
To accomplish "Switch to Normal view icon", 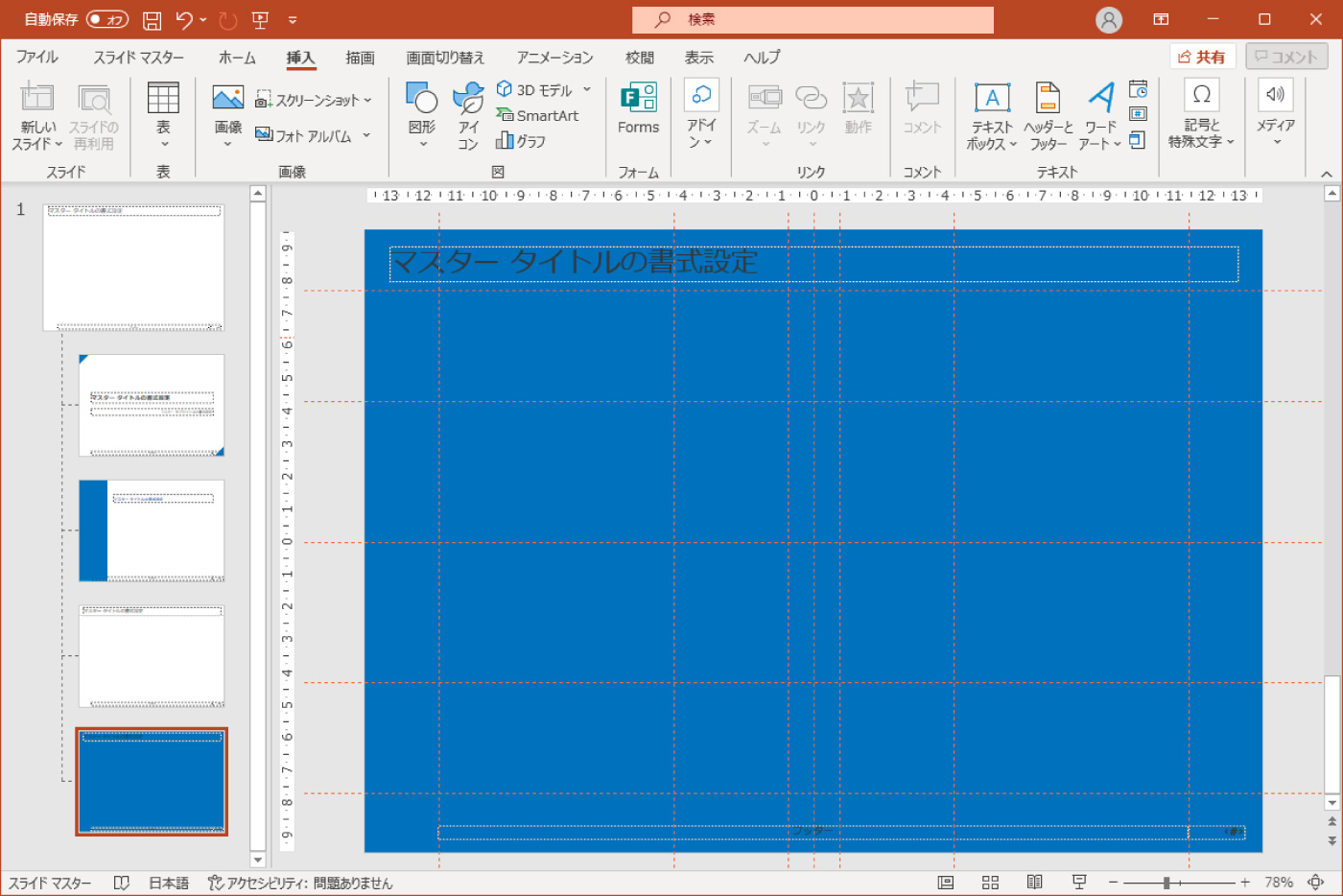I will 946,883.
